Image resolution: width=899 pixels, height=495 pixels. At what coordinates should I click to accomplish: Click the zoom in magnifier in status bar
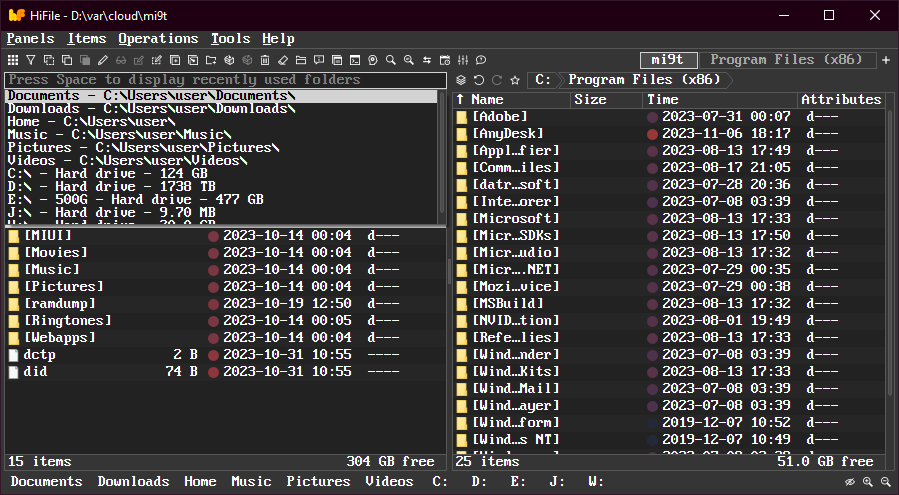click(x=867, y=482)
